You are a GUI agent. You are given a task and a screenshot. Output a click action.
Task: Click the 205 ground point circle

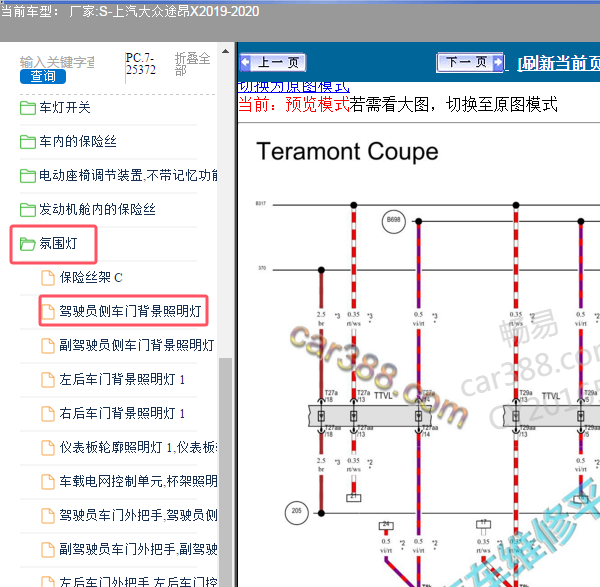tap(297, 512)
